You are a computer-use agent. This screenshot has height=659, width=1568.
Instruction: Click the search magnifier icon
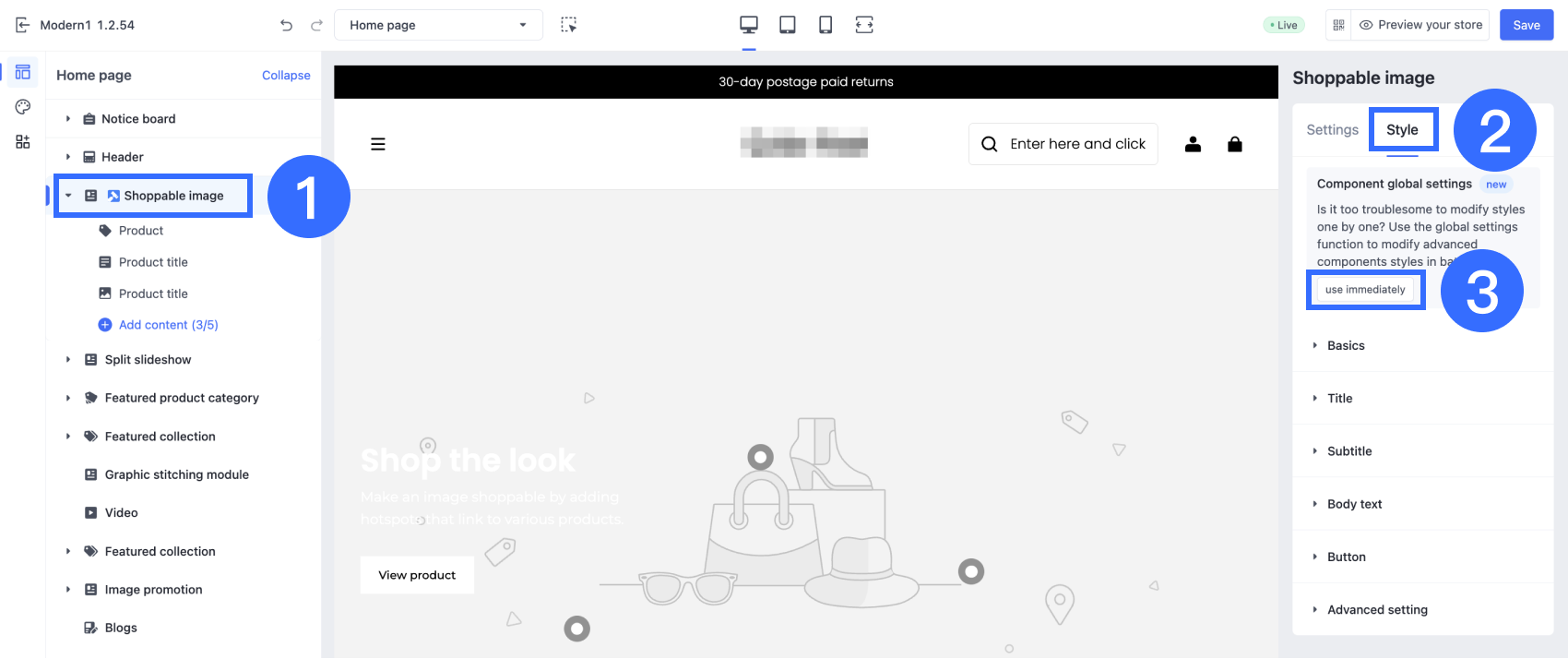tap(990, 144)
